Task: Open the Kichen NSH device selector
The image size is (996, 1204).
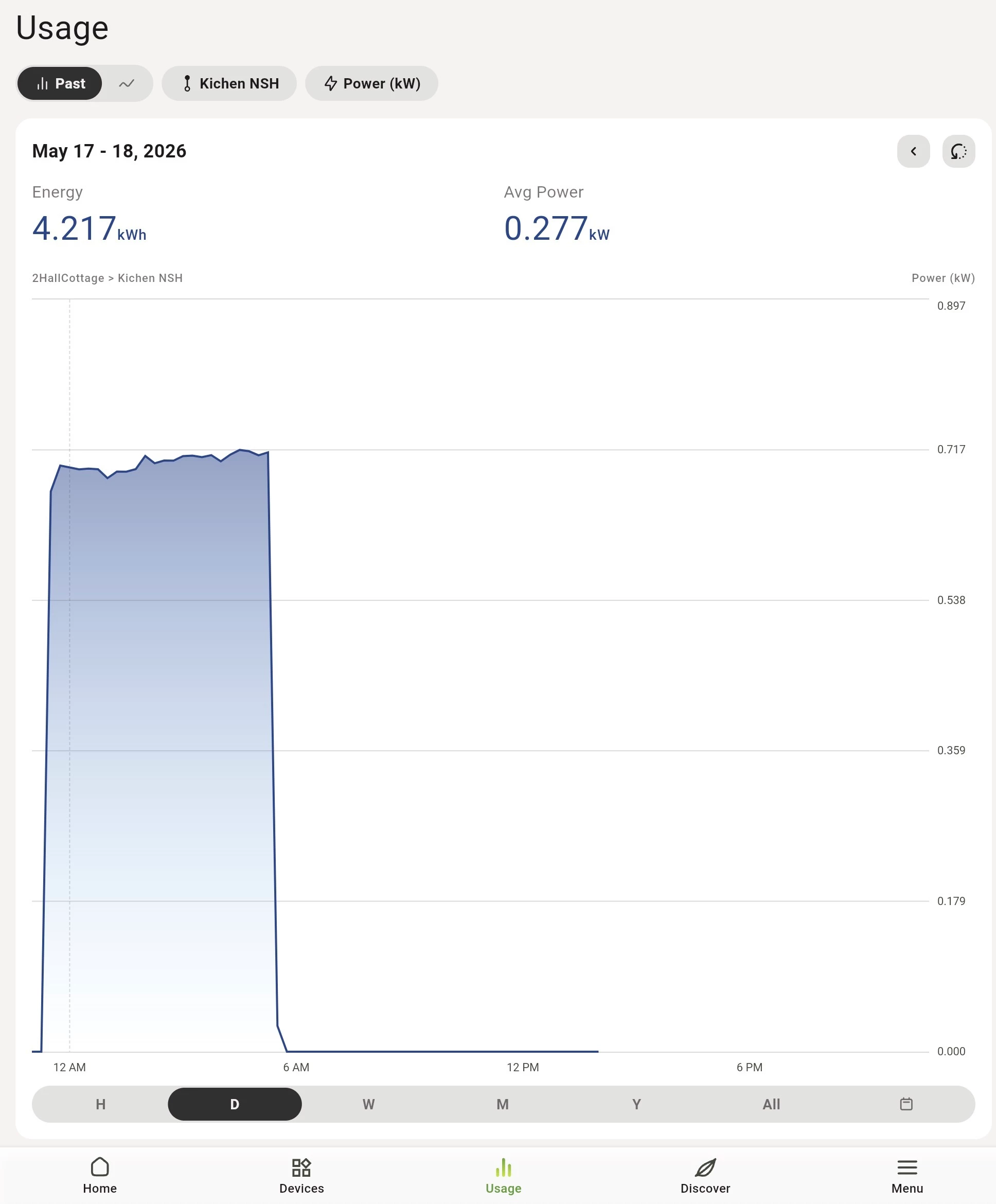Action: (x=229, y=84)
